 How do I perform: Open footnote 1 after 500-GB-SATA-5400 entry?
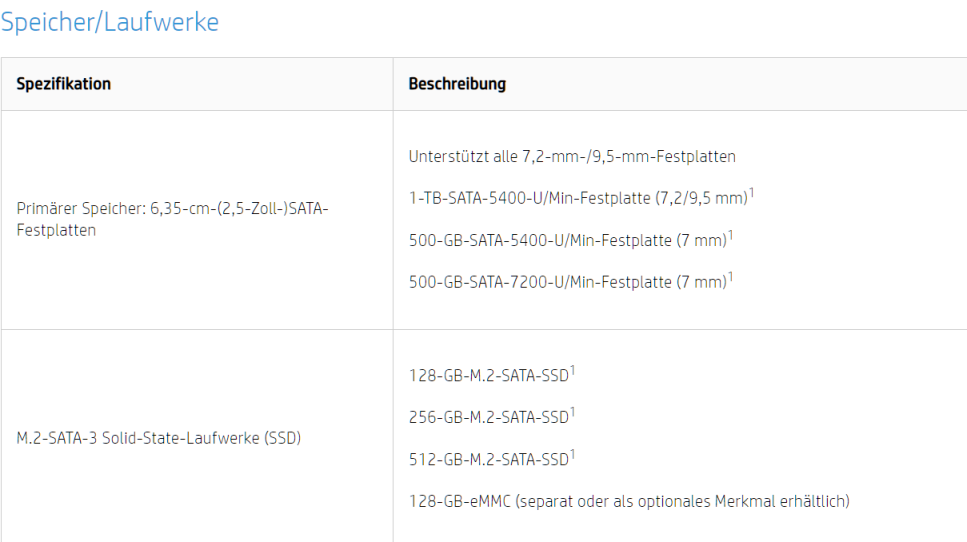730,235
